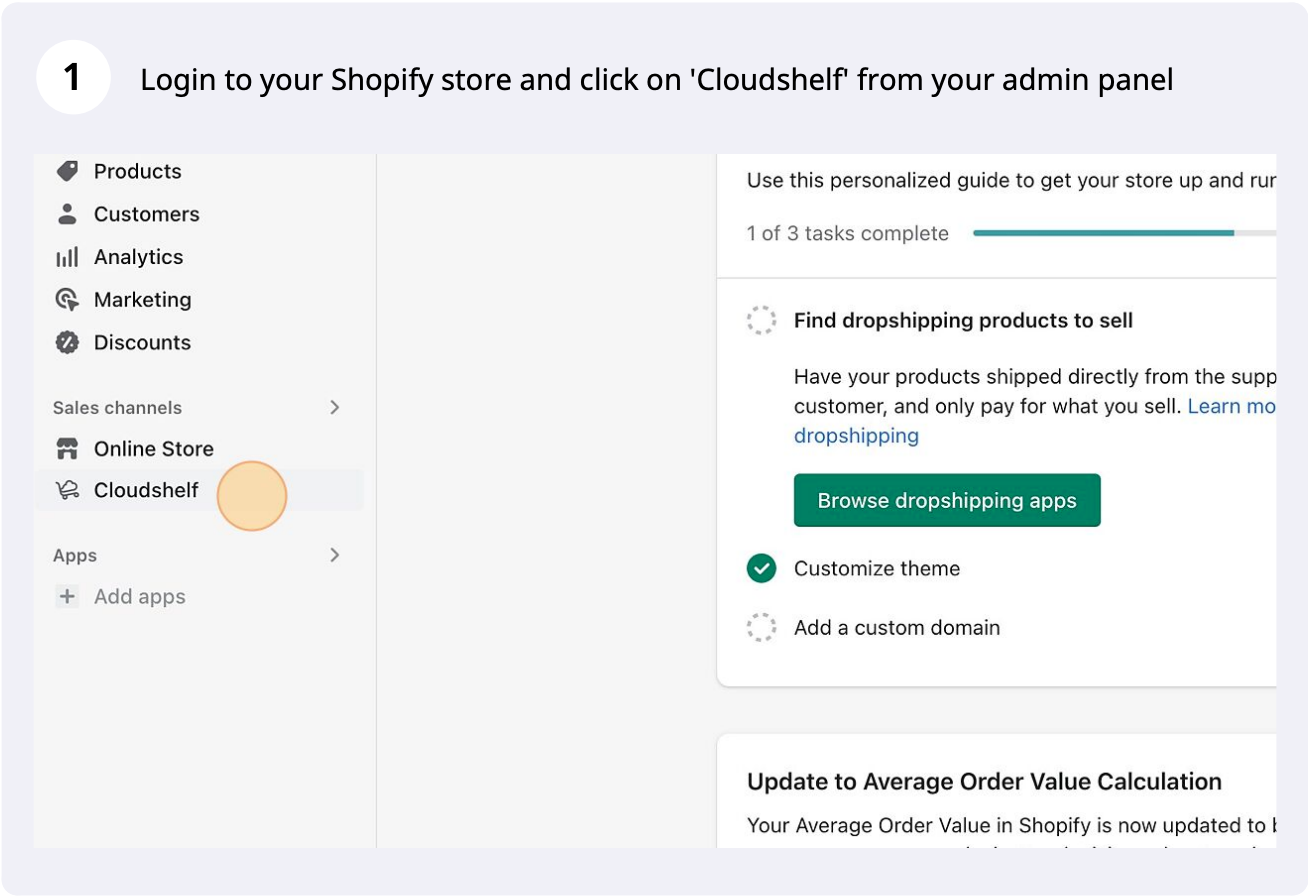Click Browse dropshipping apps button

pyautogui.click(x=947, y=500)
